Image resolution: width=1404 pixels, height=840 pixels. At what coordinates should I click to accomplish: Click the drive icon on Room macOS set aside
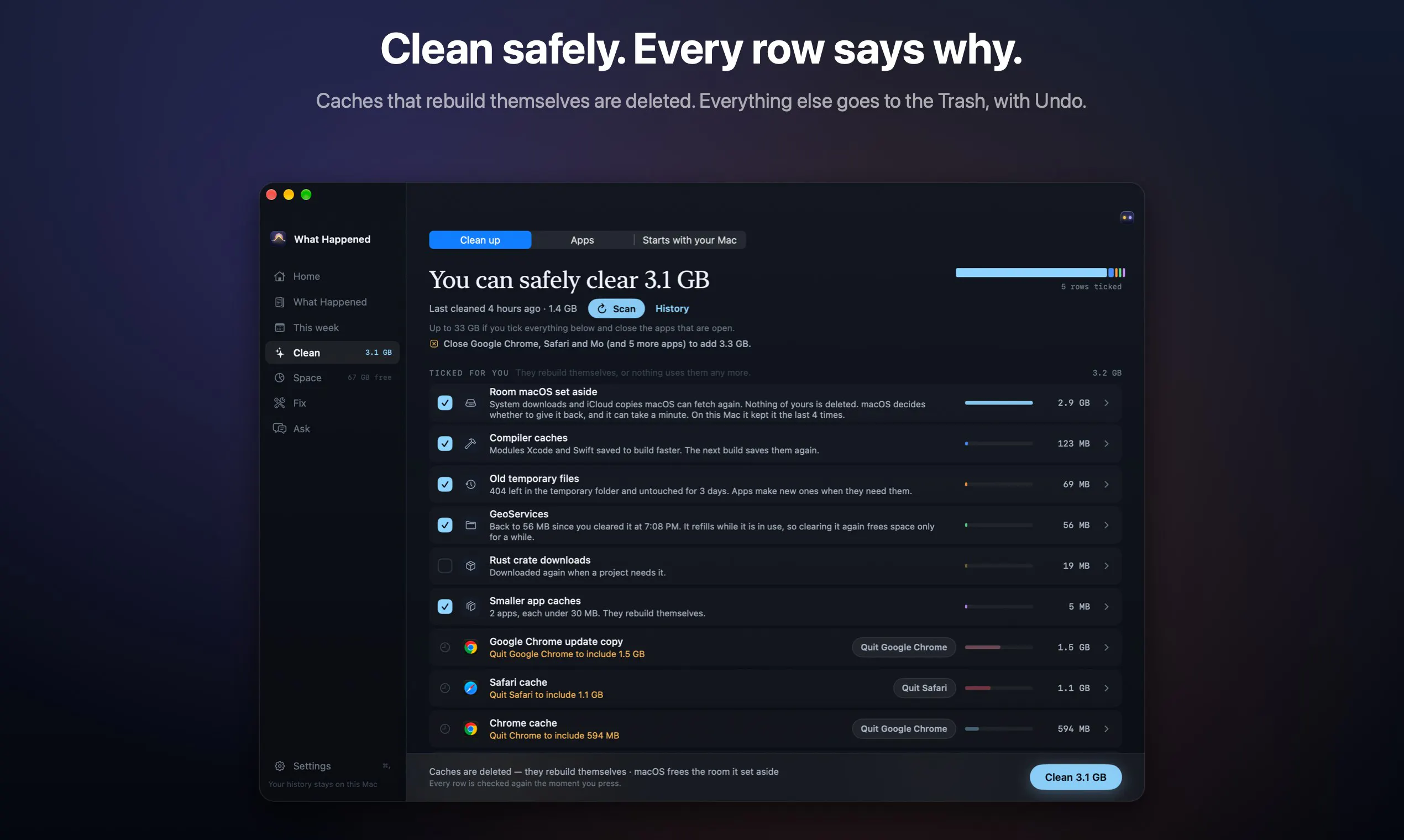click(x=470, y=402)
